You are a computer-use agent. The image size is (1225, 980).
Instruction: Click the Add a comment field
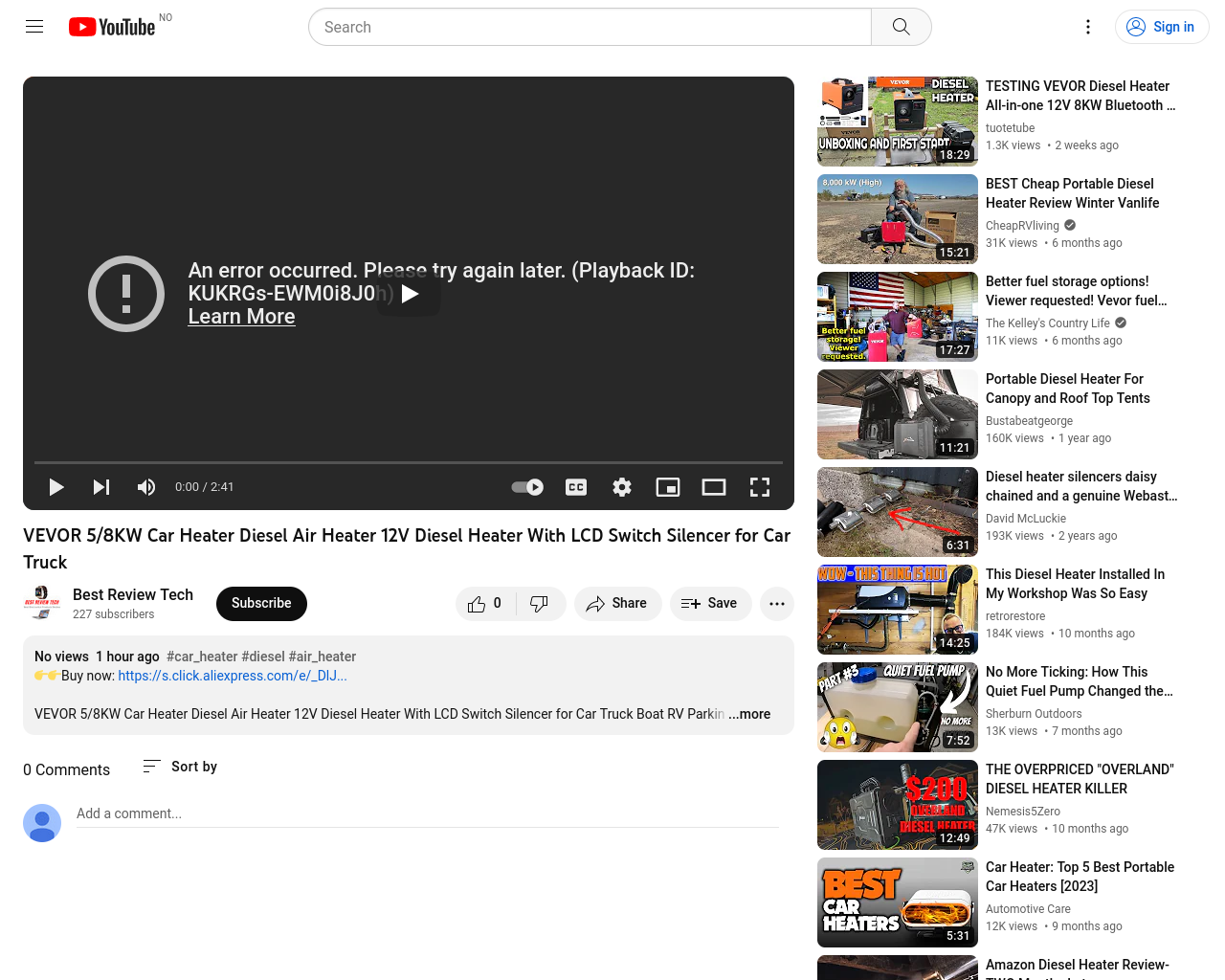pyautogui.click(x=428, y=814)
